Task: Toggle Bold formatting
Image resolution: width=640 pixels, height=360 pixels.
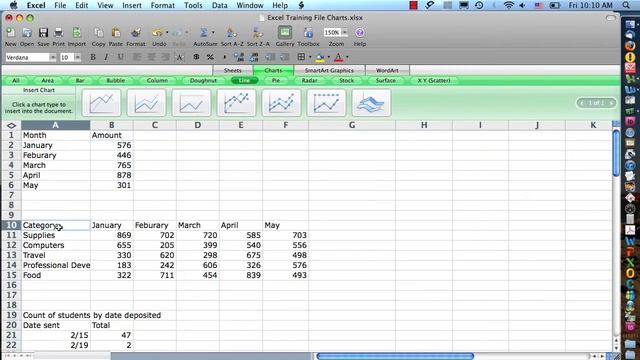Action: coord(93,57)
